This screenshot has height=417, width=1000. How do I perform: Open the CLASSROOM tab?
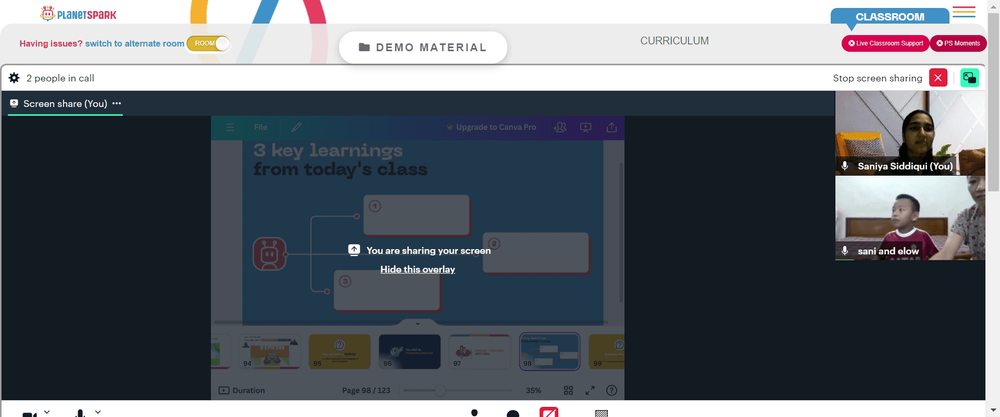click(890, 17)
